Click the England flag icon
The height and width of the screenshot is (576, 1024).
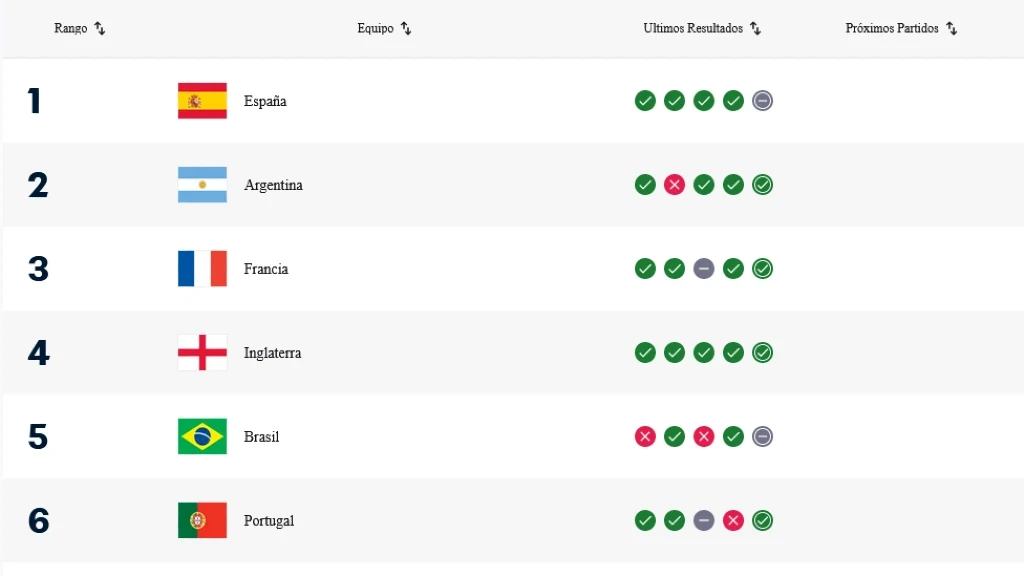click(202, 353)
